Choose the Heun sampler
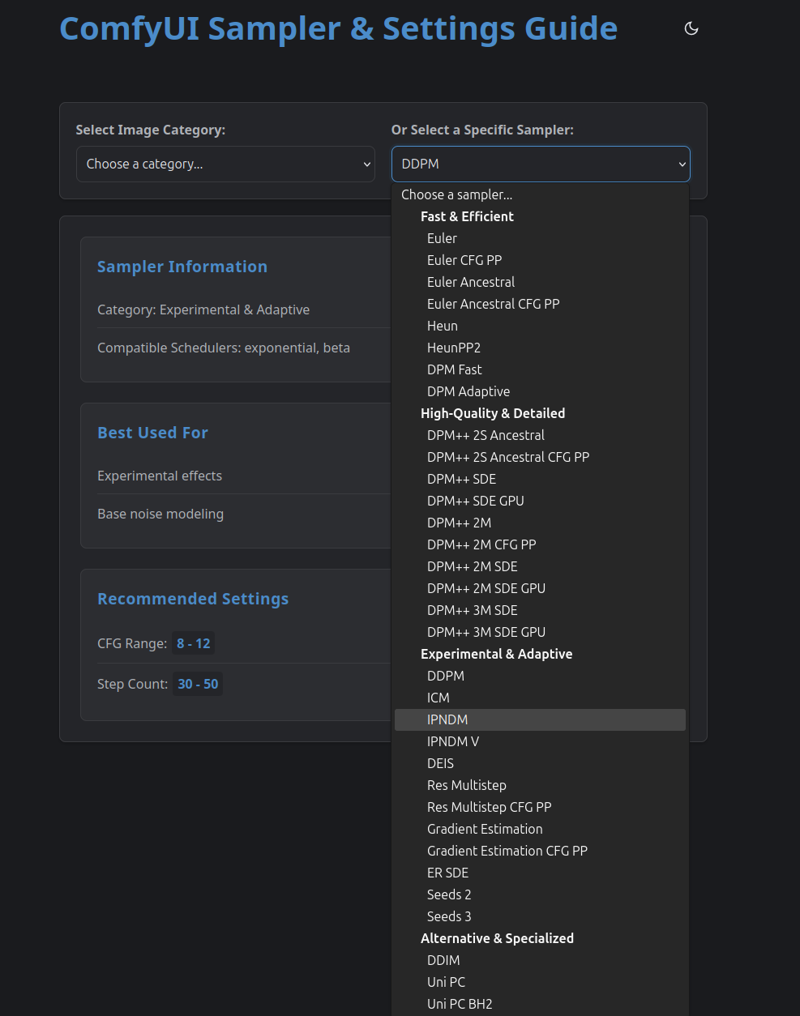800x1016 pixels. [x=540, y=326]
